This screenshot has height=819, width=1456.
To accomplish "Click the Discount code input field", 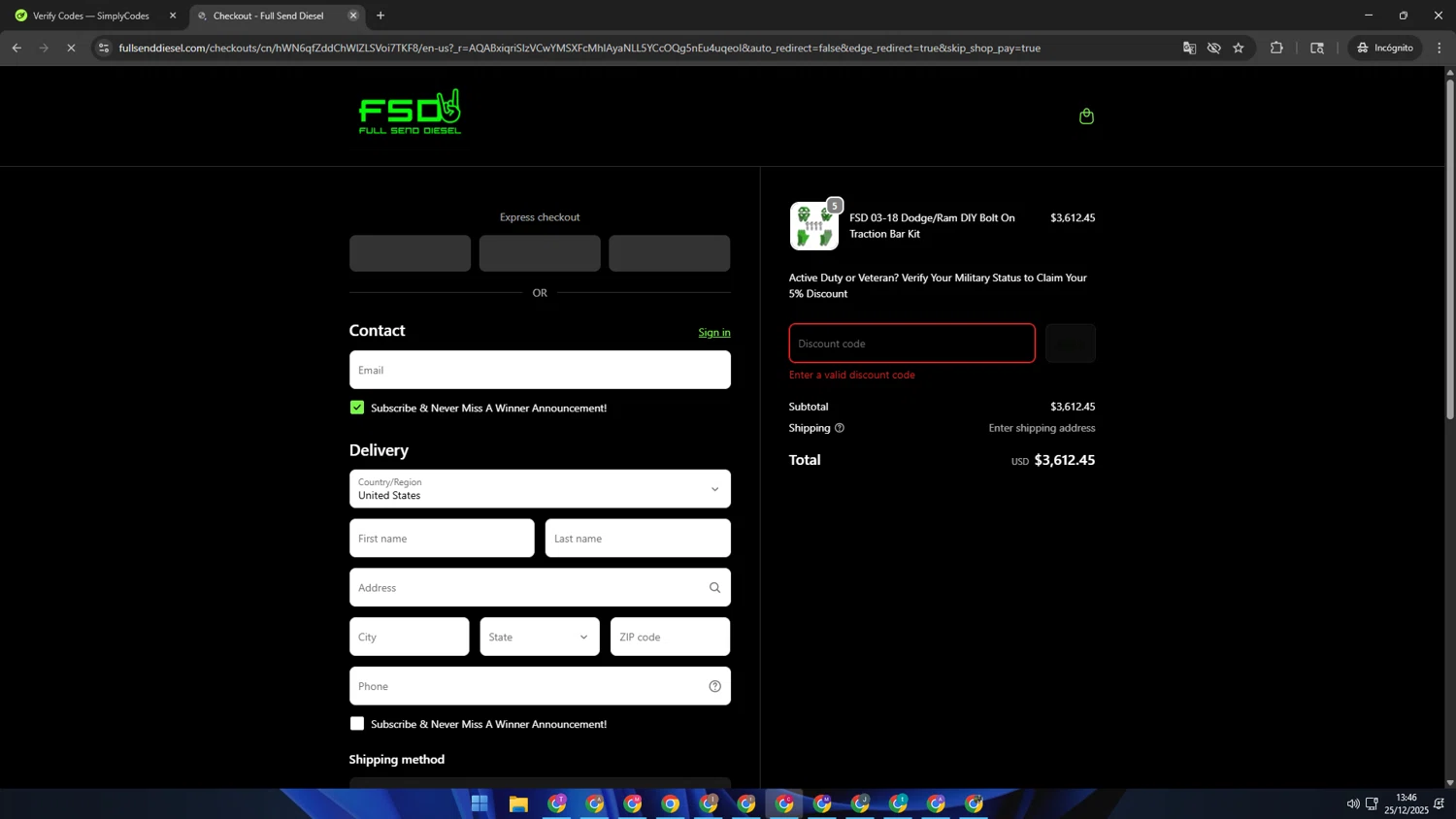I will [911, 344].
